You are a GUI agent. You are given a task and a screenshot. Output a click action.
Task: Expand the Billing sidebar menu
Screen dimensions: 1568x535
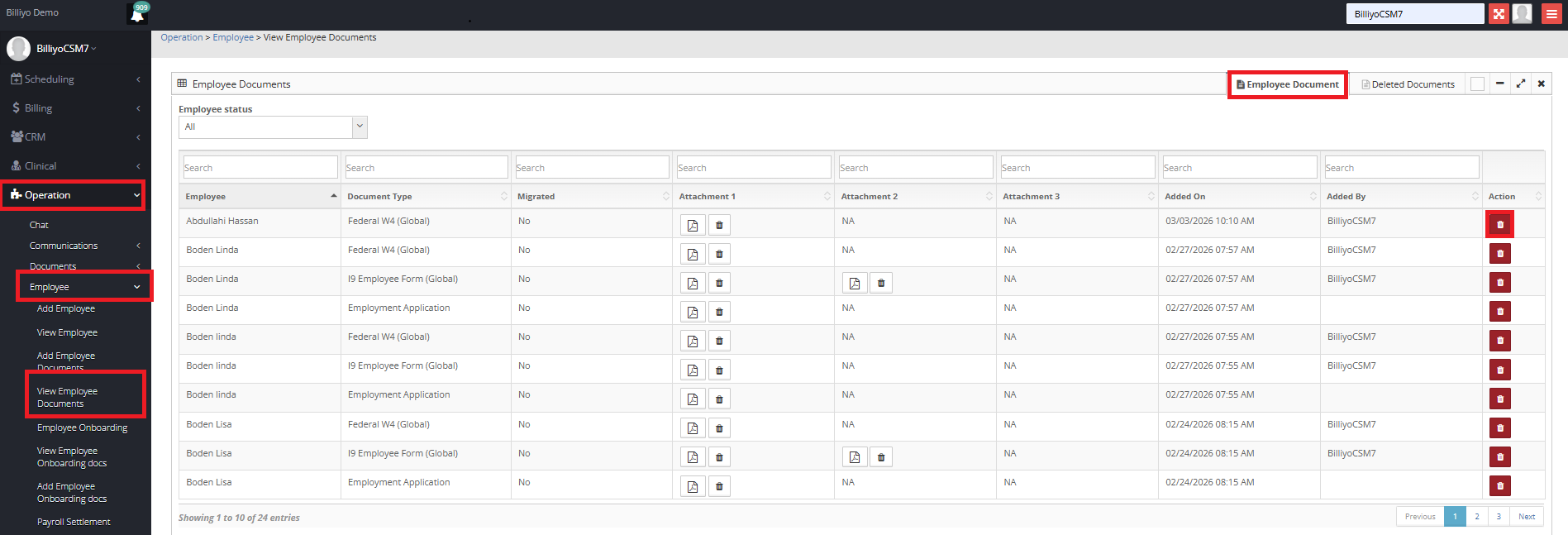75,108
